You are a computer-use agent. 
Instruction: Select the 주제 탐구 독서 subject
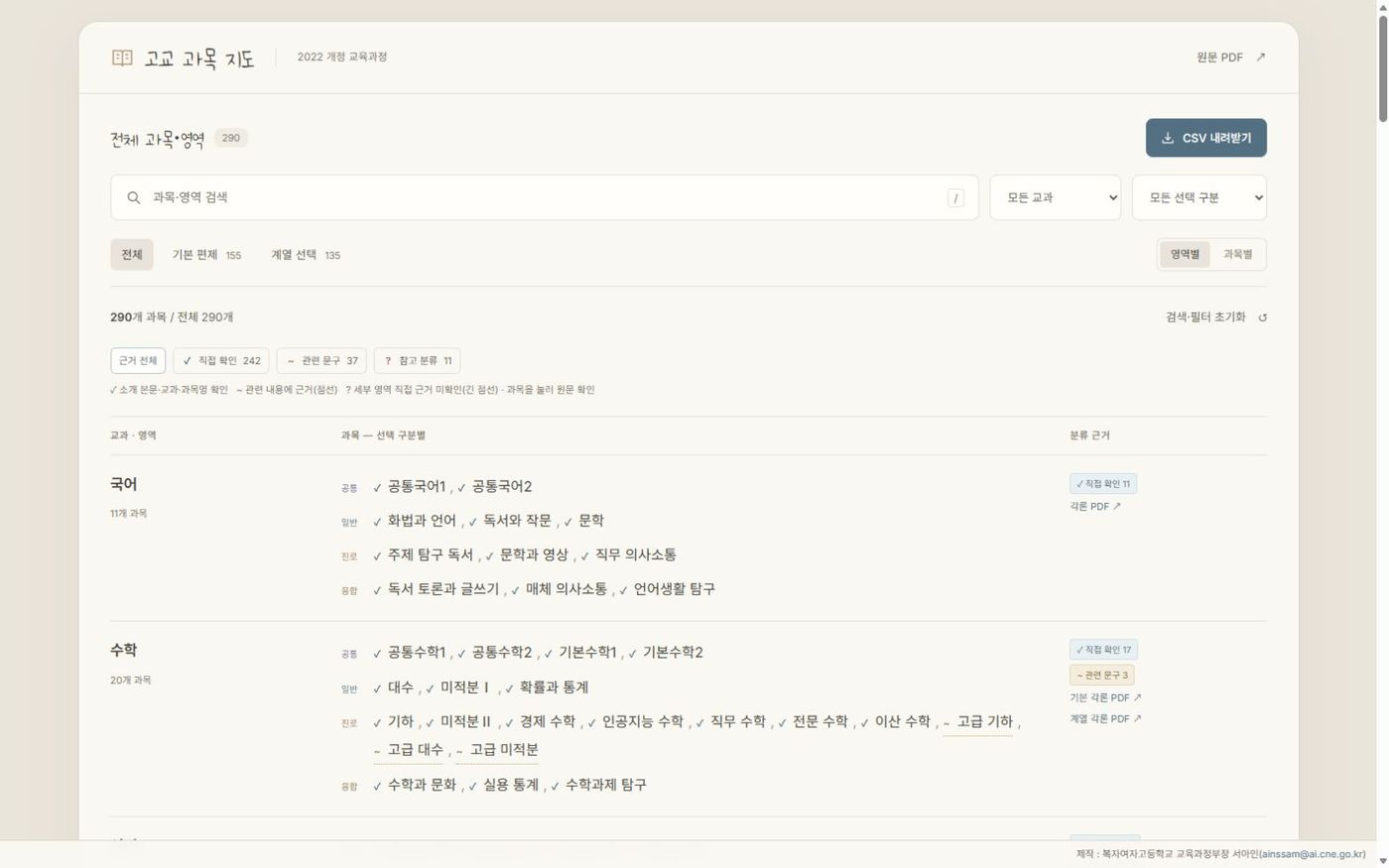click(x=431, y=556)
